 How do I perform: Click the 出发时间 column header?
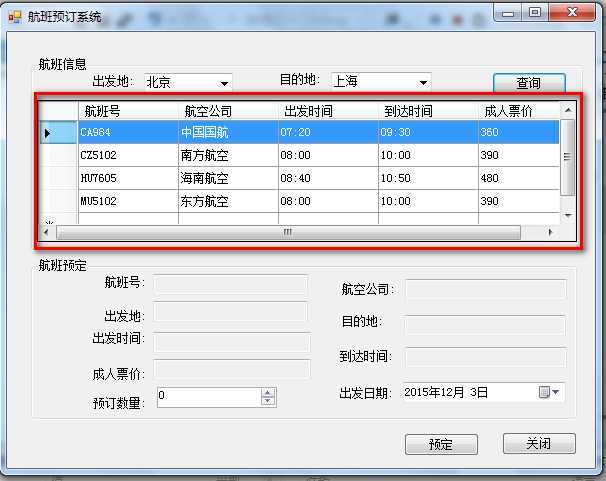pyautogui.click(x=328, y=111)
